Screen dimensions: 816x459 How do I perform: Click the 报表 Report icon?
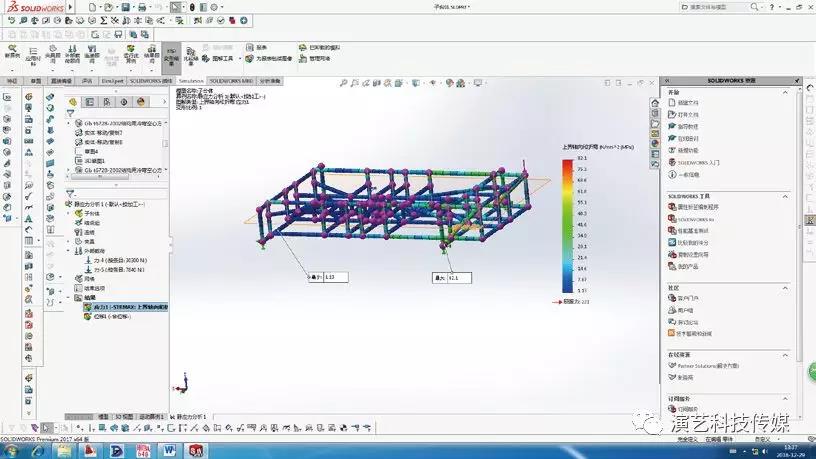(x=257, y=47)
